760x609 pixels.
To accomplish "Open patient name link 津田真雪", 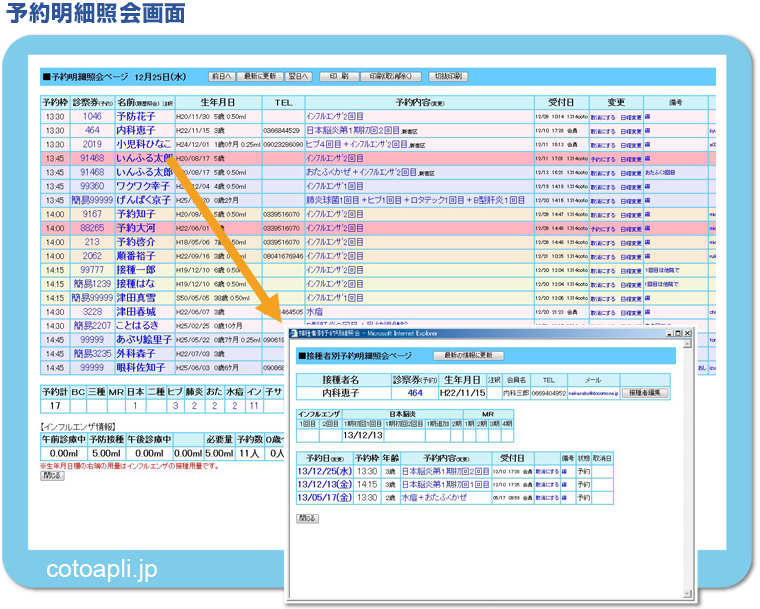I will tap(136, 298).
